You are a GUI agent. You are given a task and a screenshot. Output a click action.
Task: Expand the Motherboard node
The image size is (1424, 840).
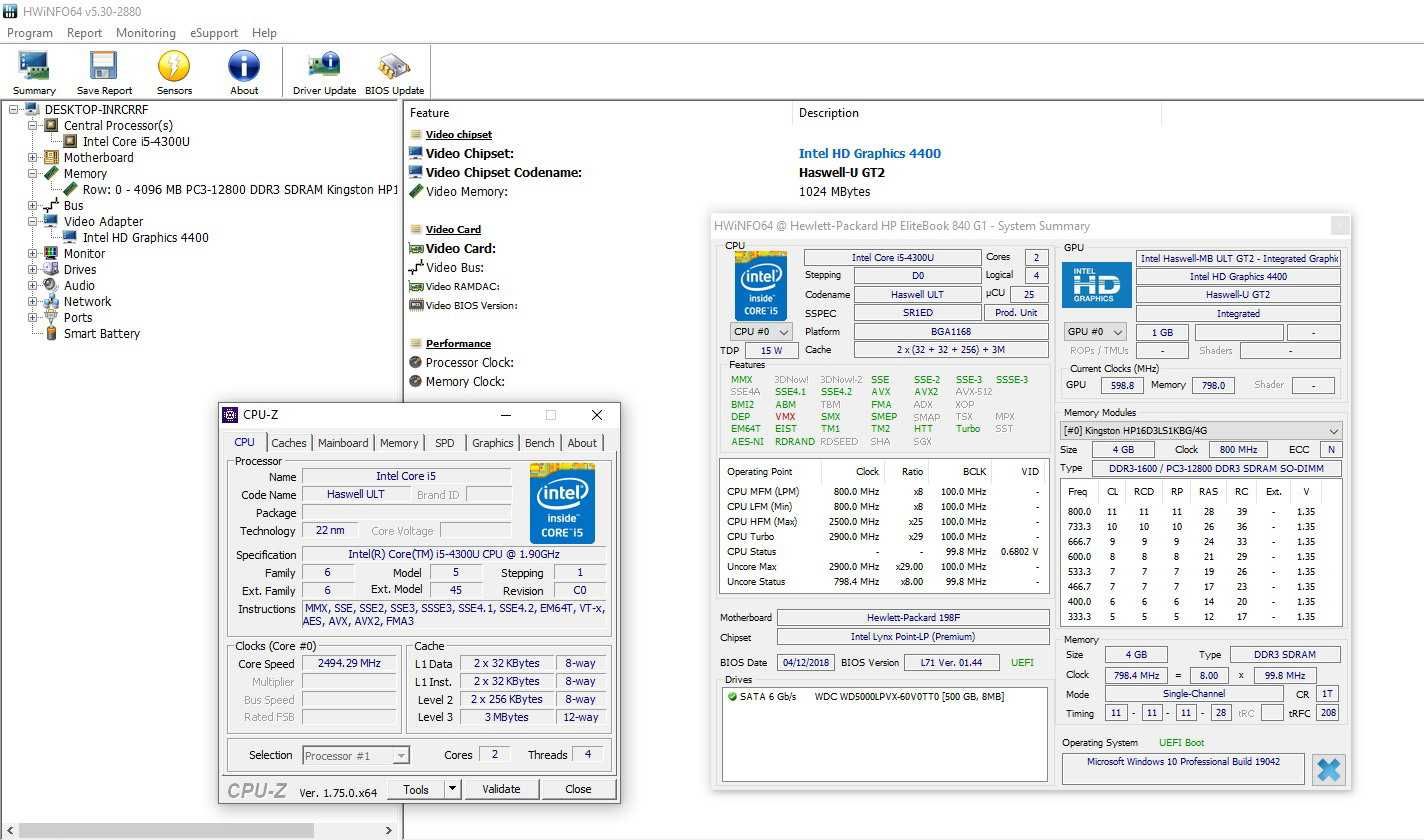click(33, 158)
